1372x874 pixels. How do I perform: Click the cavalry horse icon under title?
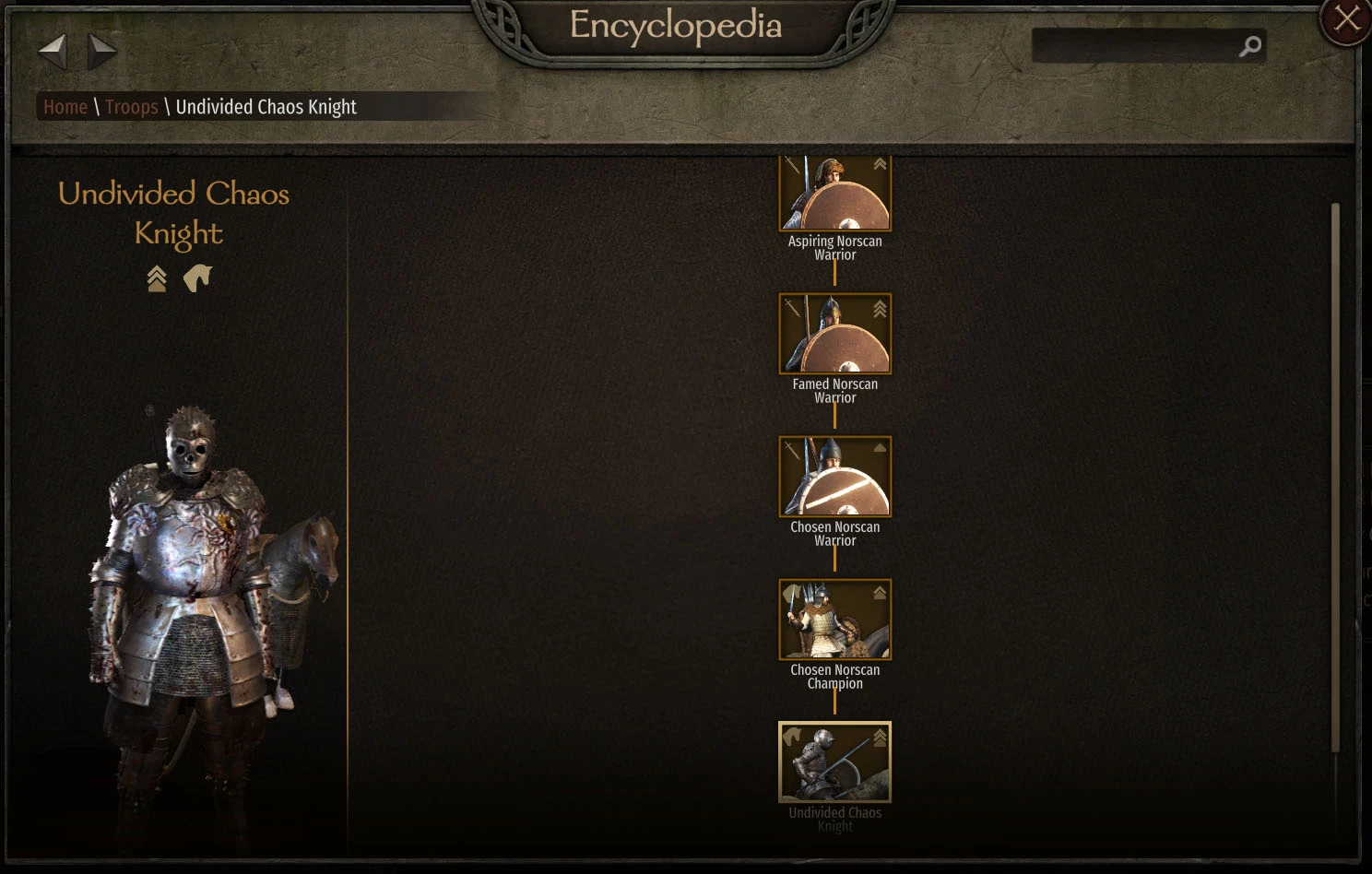tap(197, 278)
